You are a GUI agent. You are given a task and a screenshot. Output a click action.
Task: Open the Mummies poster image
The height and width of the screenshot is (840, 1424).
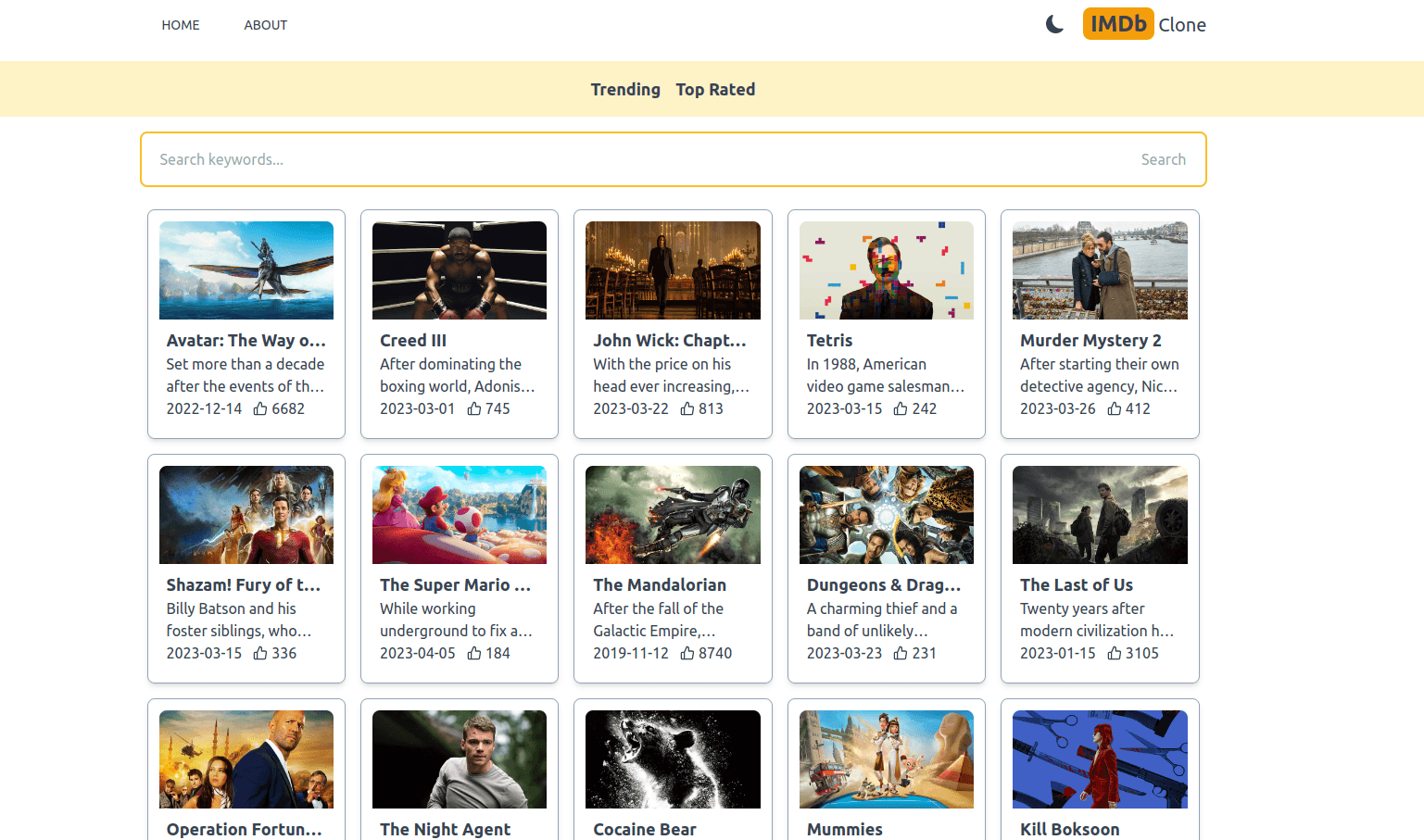click(x=887, y=759)
